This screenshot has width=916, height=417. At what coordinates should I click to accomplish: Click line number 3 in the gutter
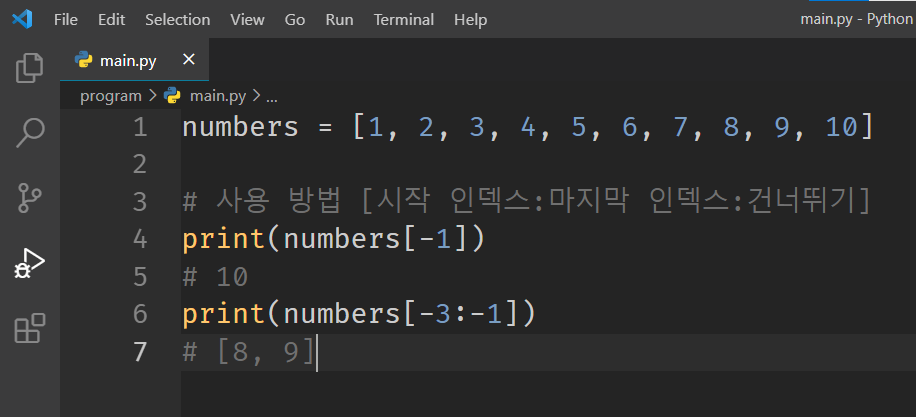pos(140,202)
